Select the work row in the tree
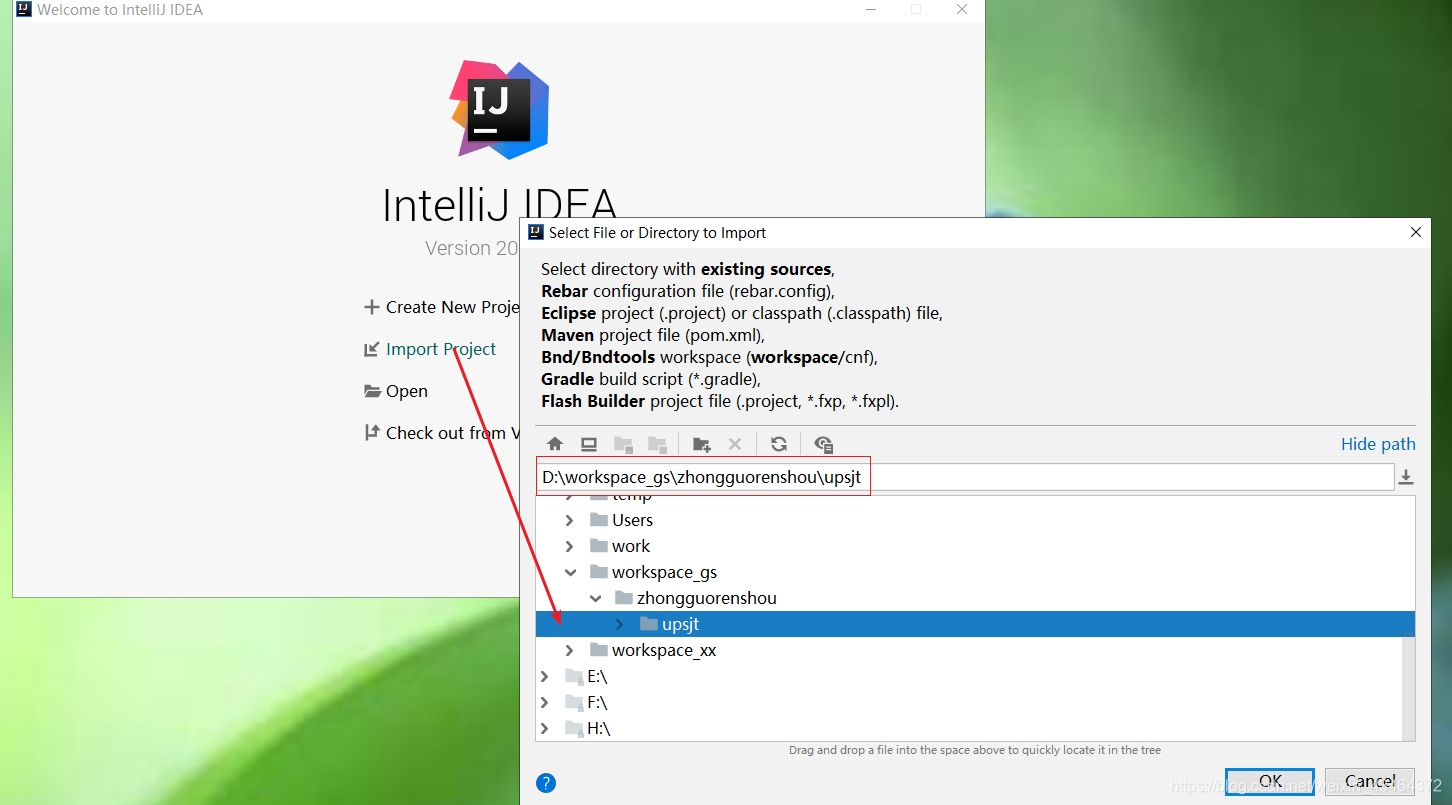The width and height of the screenshot is (1452, 805). [975, 546]
